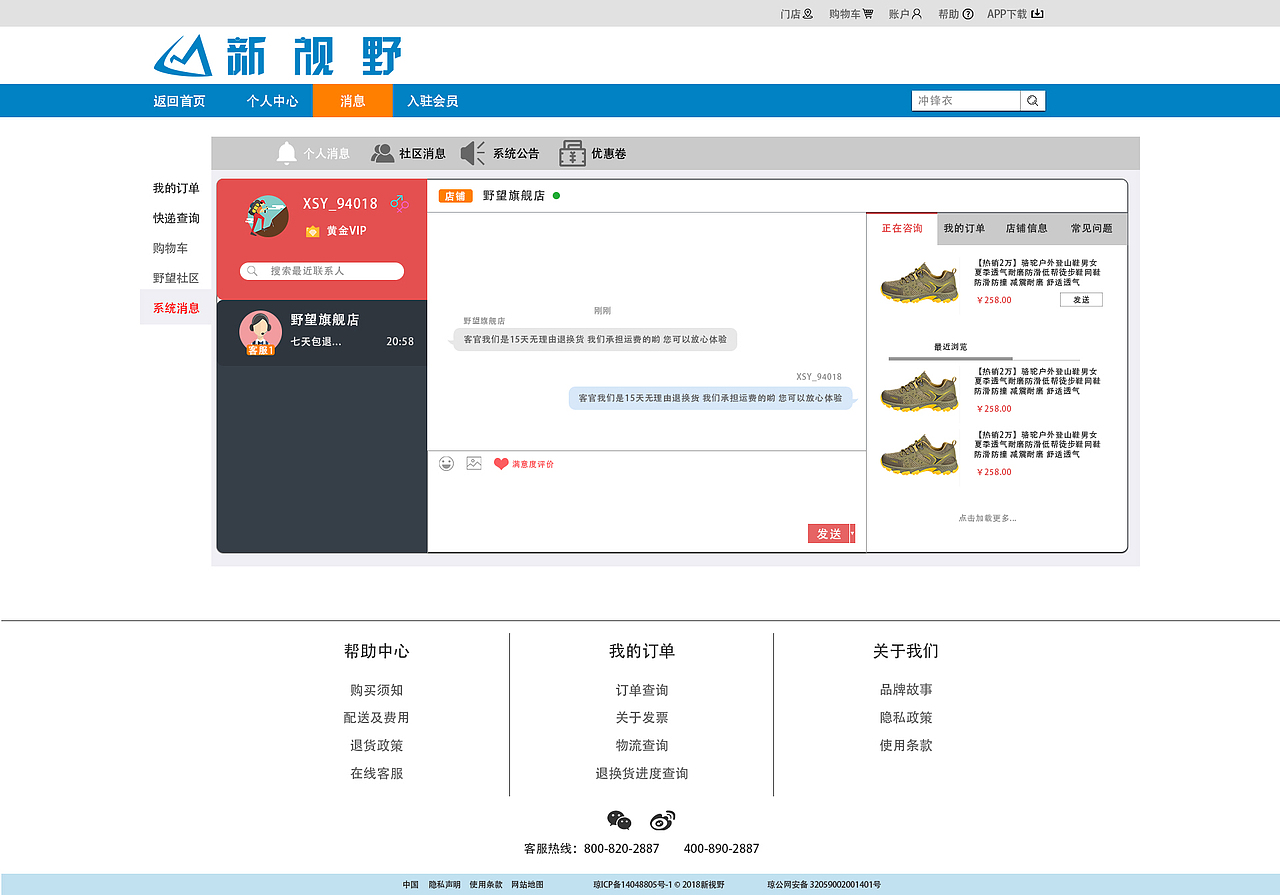Click the insert image icon in chat
Screen dimensions: 1280x895
[x=474, y=463]
